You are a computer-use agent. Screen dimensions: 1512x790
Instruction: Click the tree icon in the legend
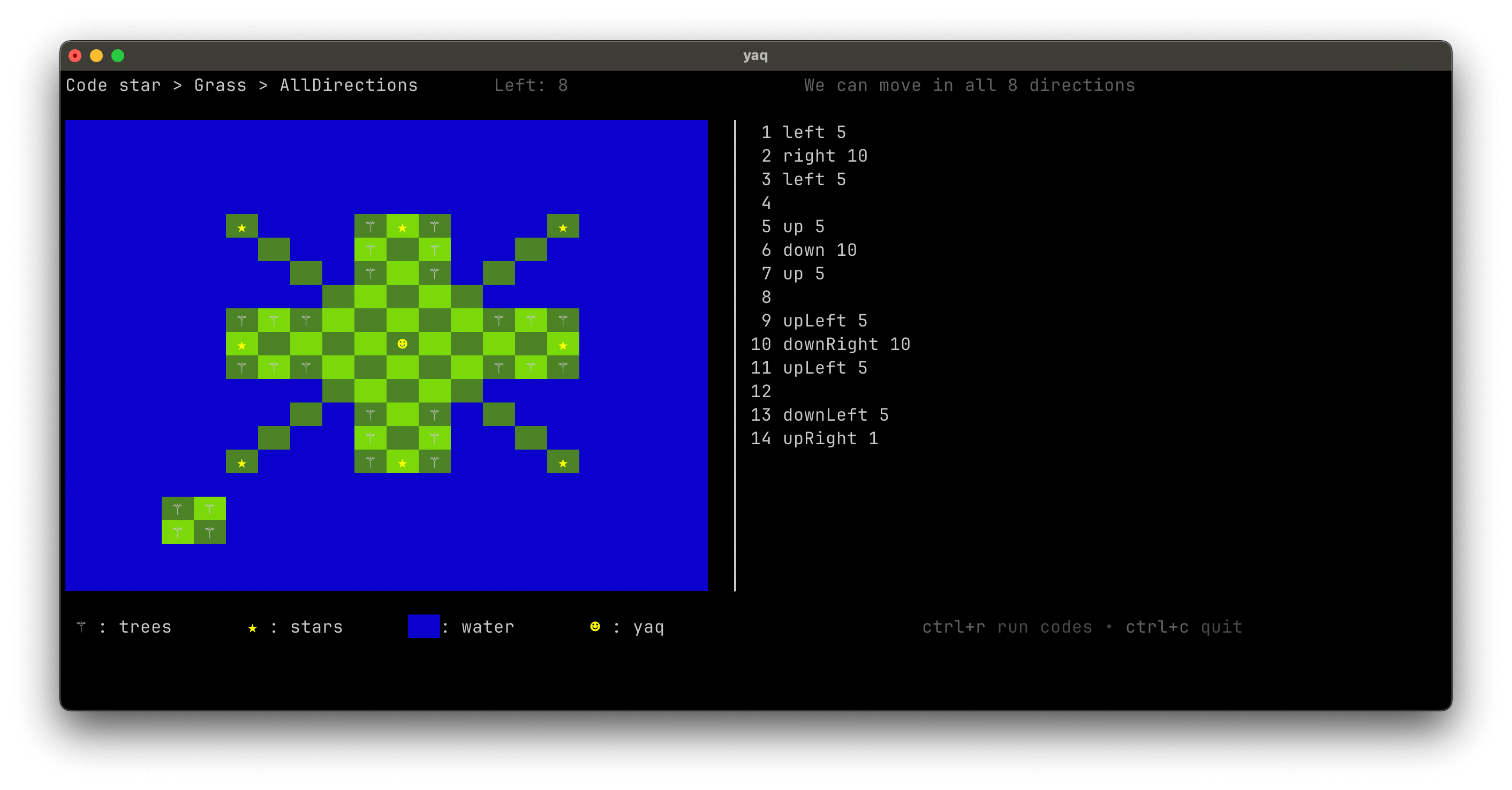tap(81, 627)
